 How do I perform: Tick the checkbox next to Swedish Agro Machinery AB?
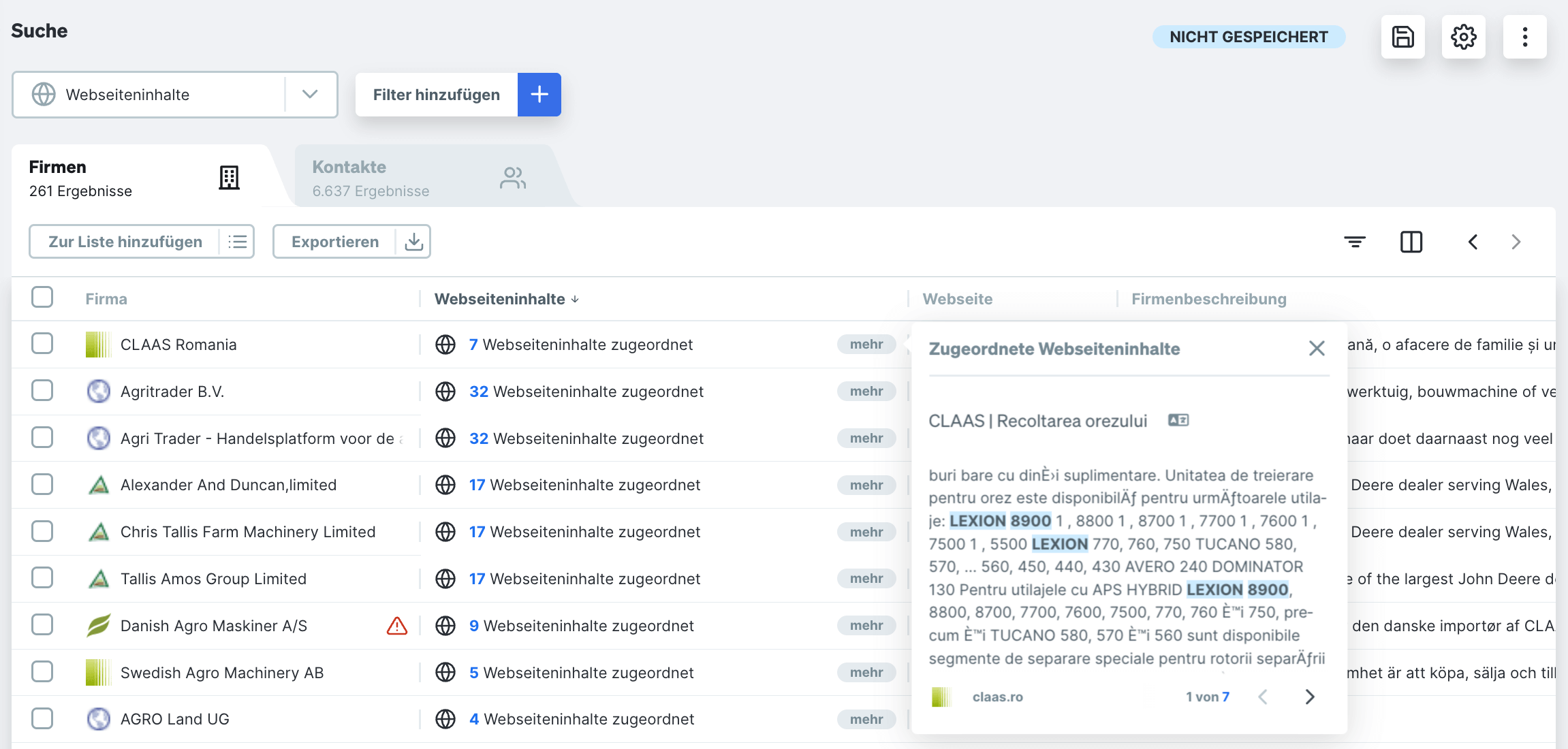coord(42,671)
